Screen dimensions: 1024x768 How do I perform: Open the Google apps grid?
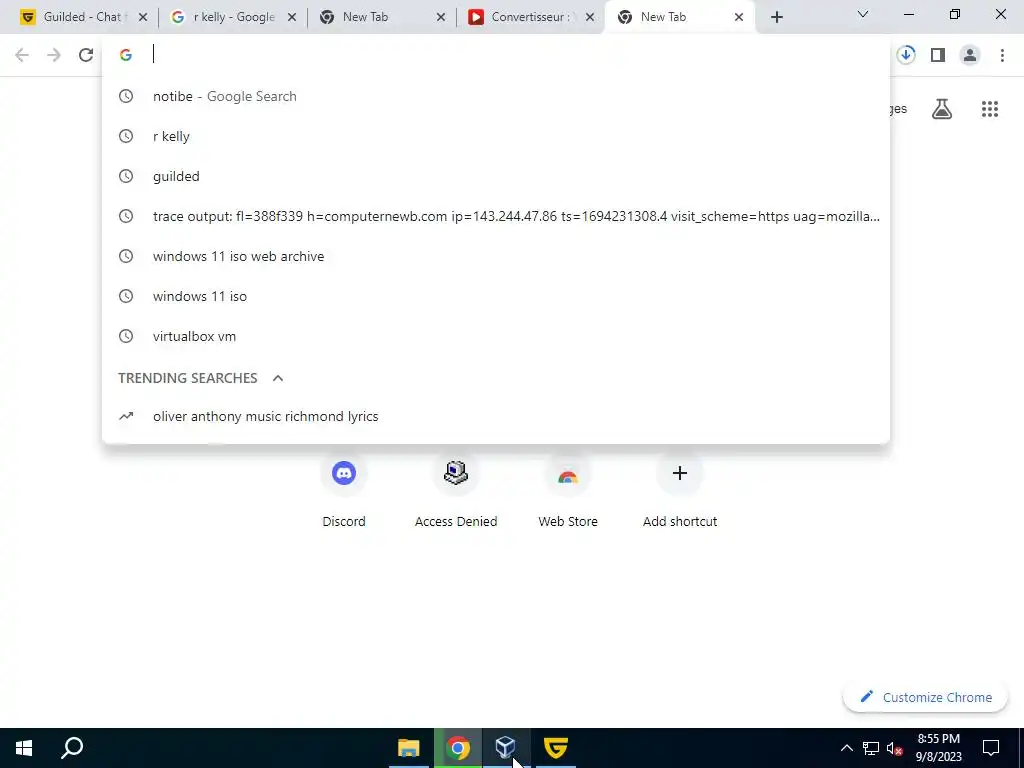click(990, 109)
